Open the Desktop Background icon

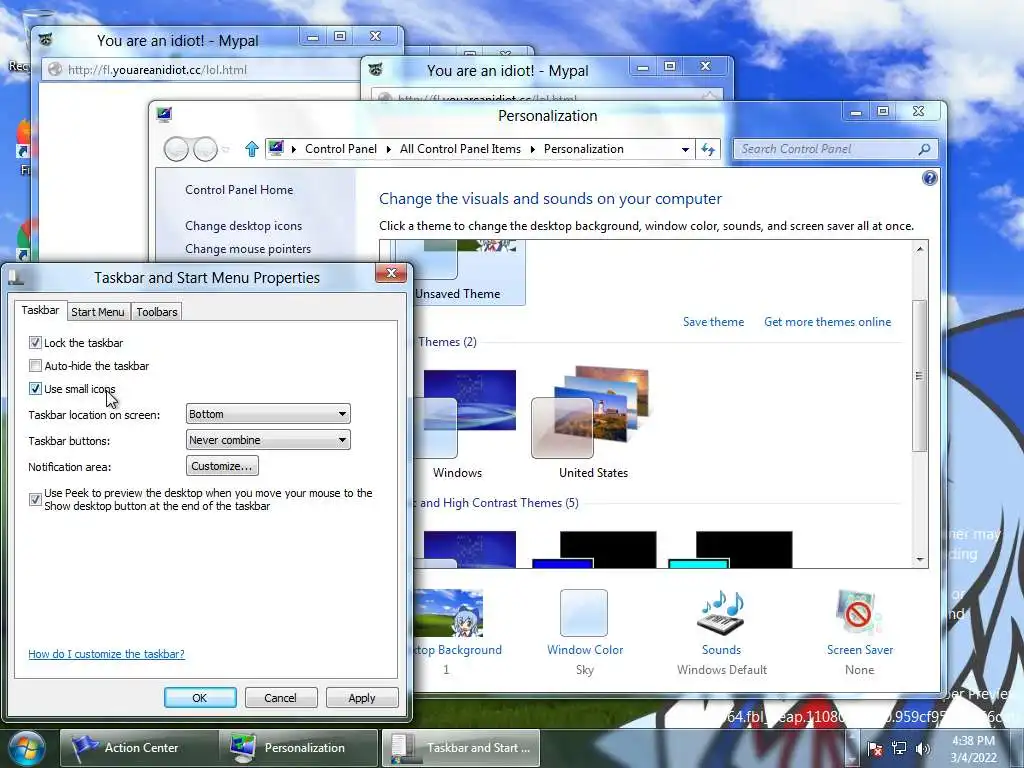(x=449, y=613)
